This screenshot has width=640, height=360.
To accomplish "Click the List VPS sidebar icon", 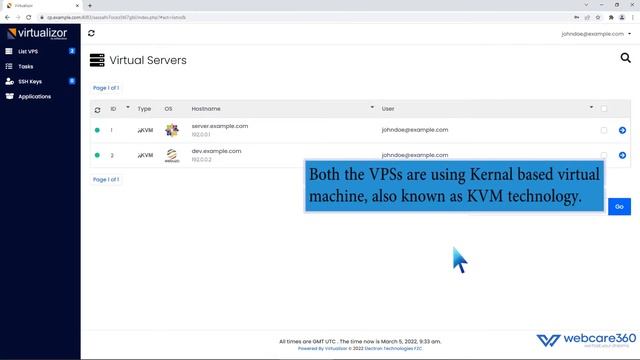I will (x=9, y=51).
